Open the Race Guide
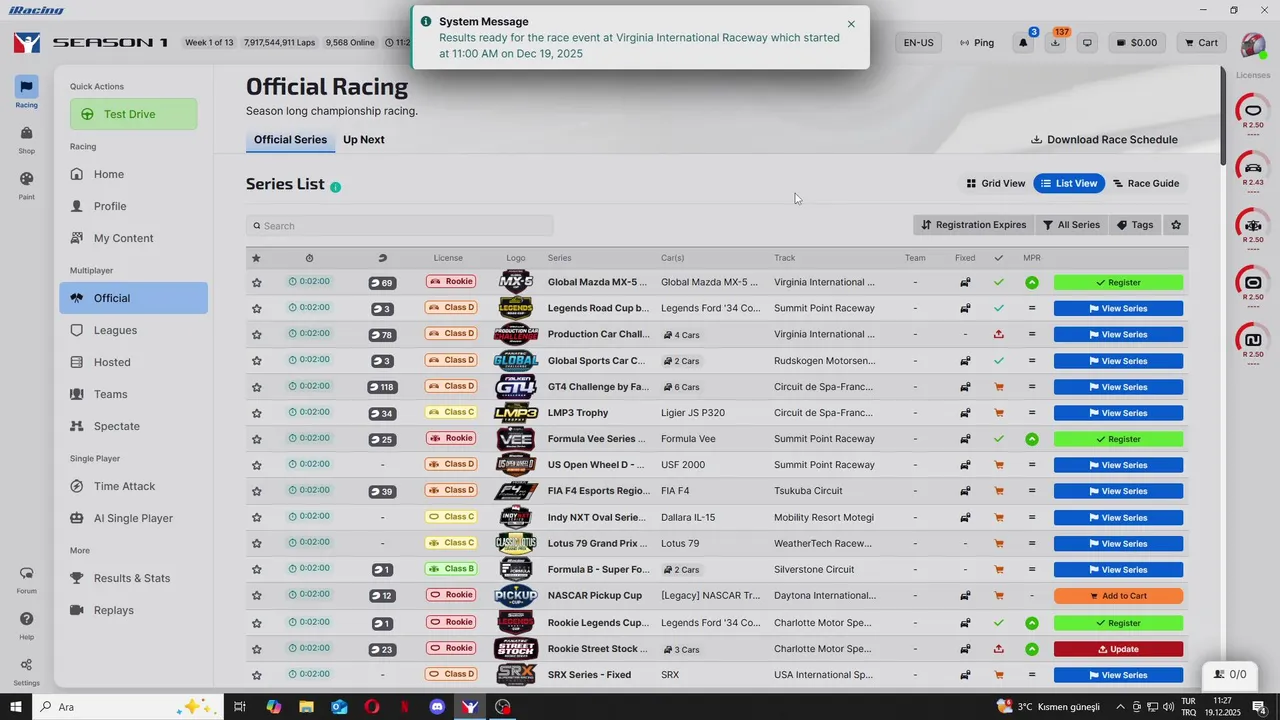 click(x=1147, y=183)
